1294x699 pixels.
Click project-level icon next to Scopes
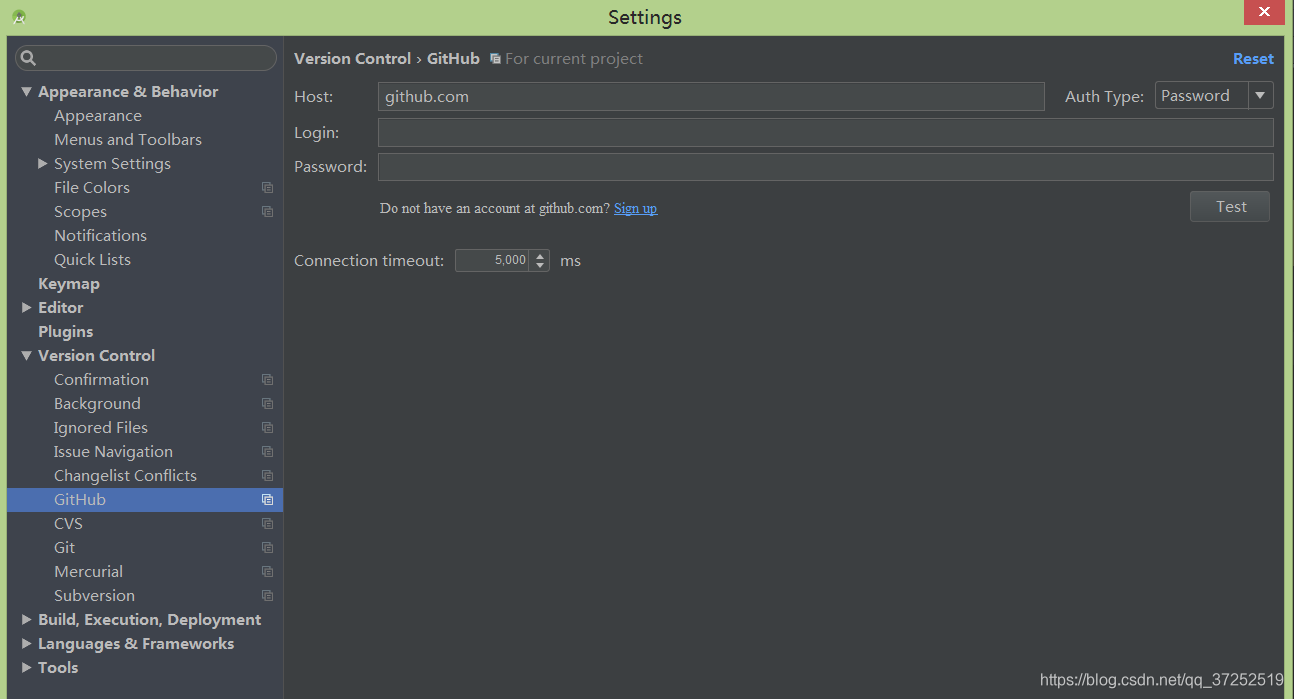267,212
